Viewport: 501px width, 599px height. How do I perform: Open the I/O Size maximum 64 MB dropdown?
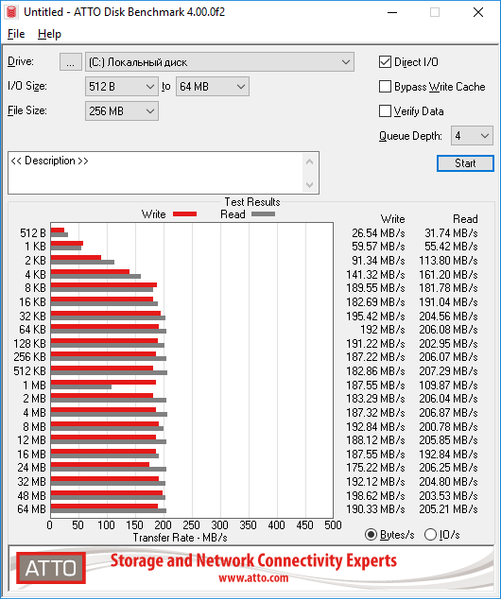pos(212,87)
